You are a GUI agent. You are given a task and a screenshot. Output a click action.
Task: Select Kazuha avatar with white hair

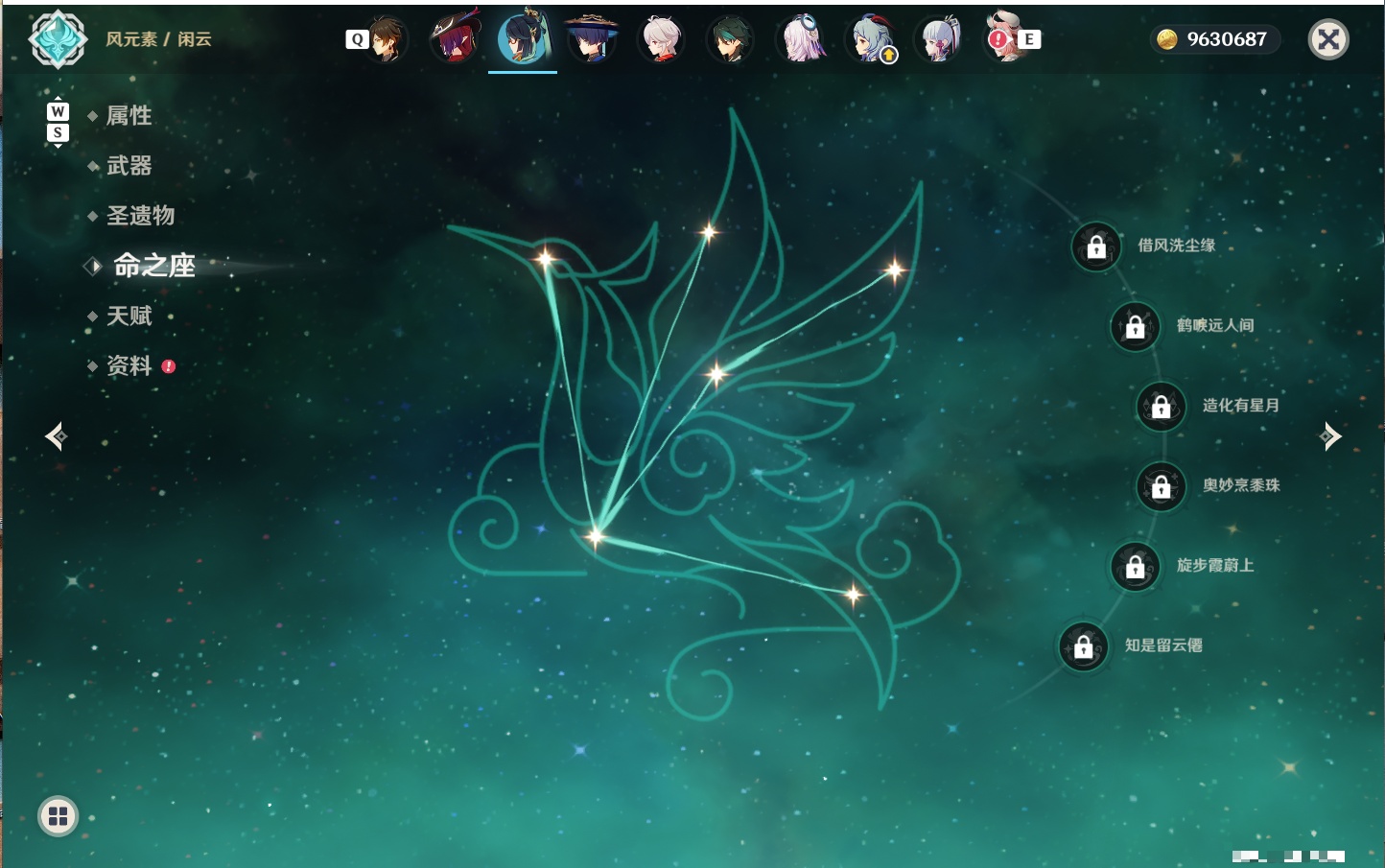[x=661, y=39]
